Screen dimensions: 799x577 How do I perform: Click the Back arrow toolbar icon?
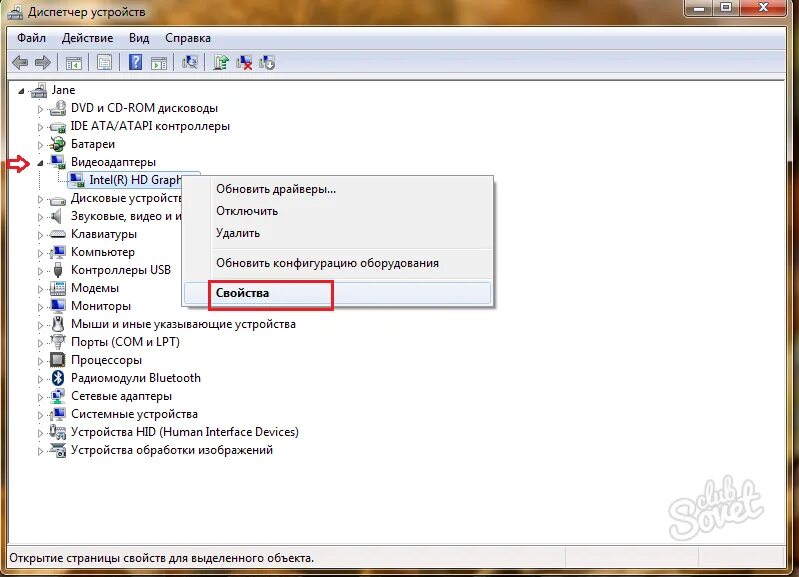20,63
